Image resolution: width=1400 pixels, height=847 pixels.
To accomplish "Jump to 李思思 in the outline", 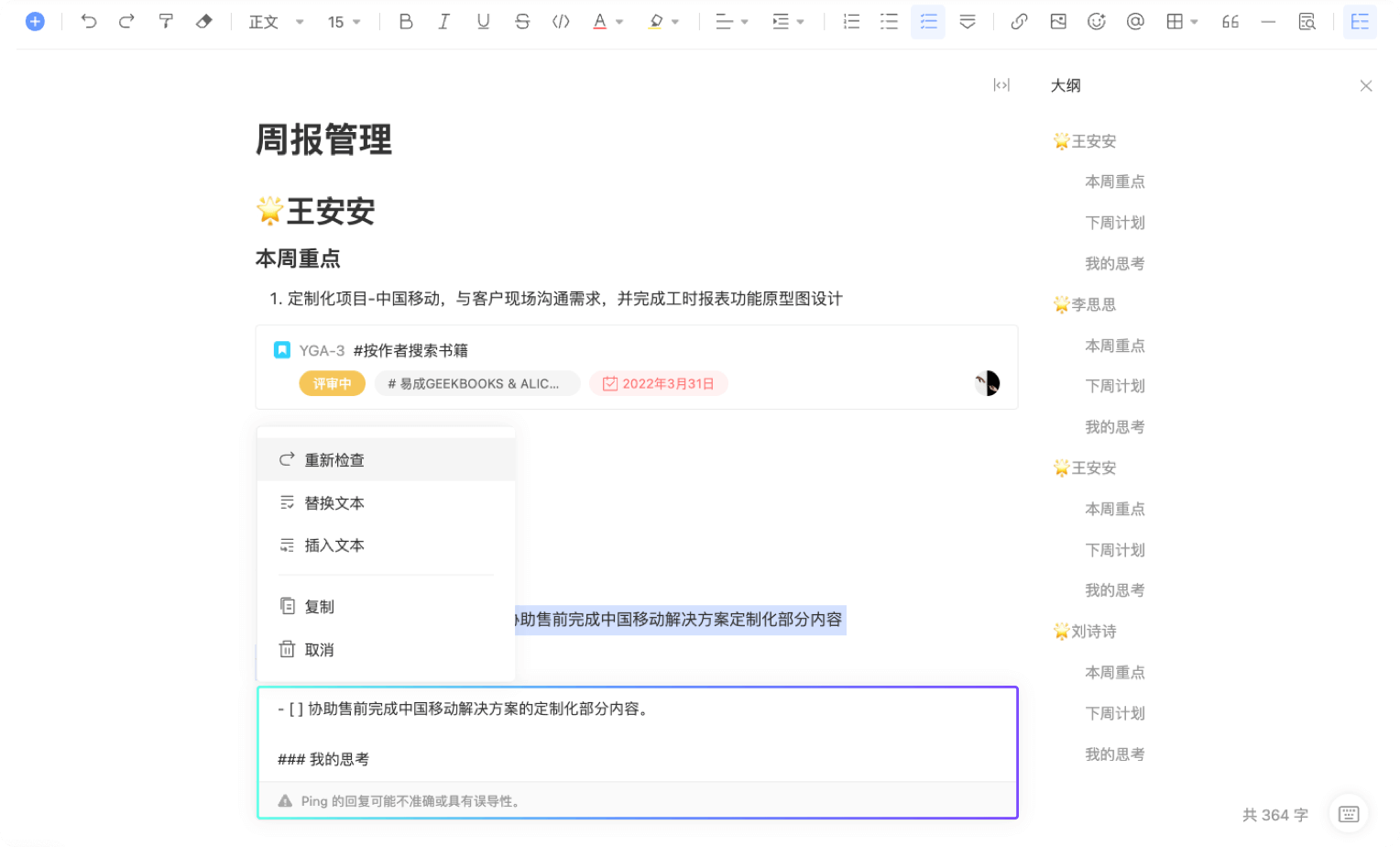I will [1093, 304].
